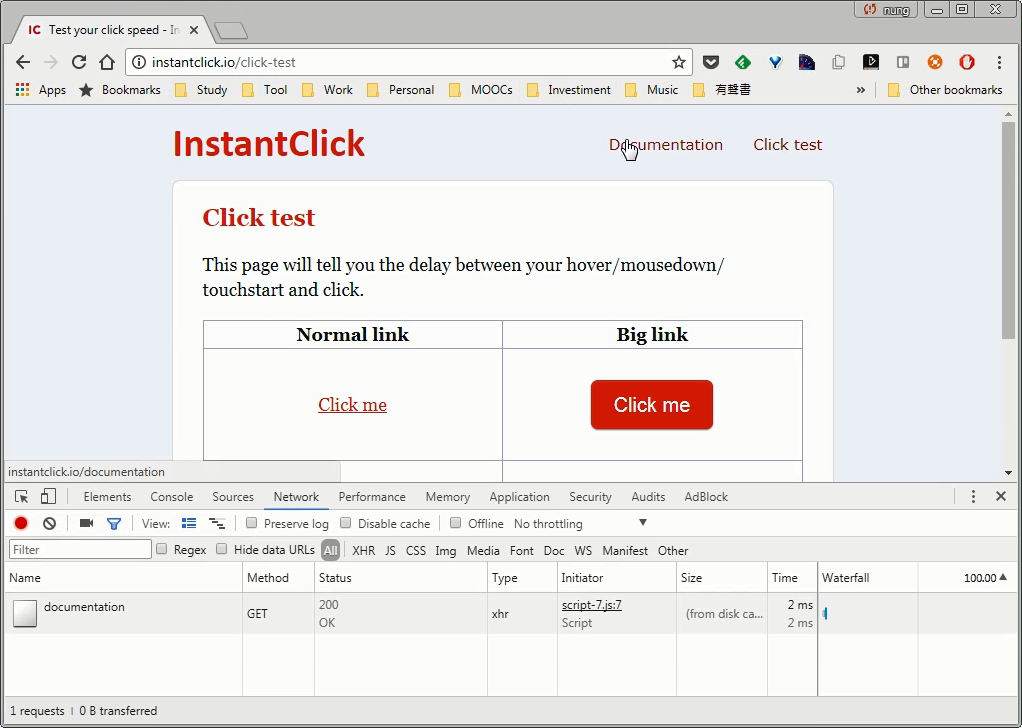View site information icon in address bar
Image resolution: width=1022 pixels, height=728 pixels.
[x=139, y=62]
